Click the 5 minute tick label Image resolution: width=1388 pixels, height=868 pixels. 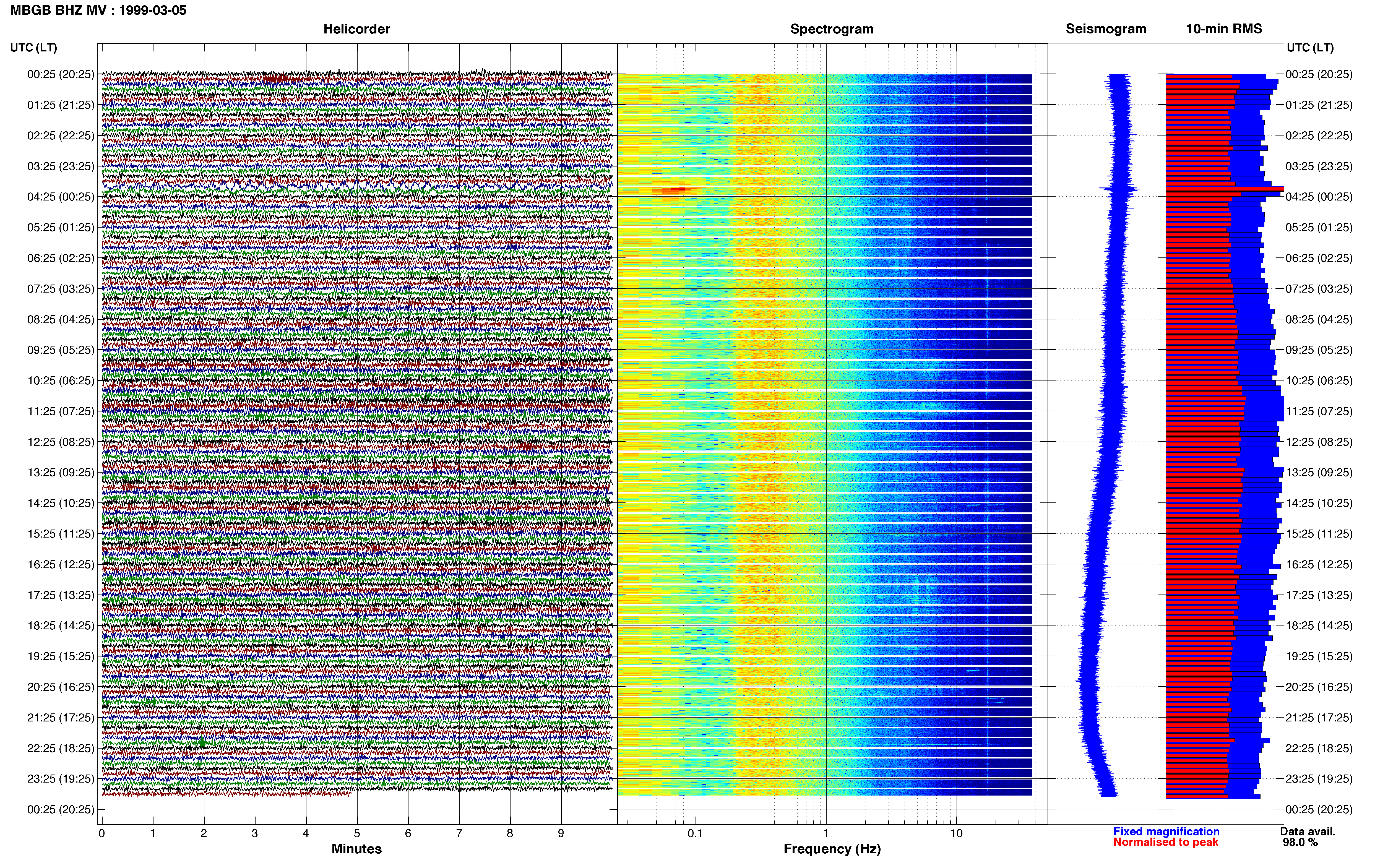357,833
